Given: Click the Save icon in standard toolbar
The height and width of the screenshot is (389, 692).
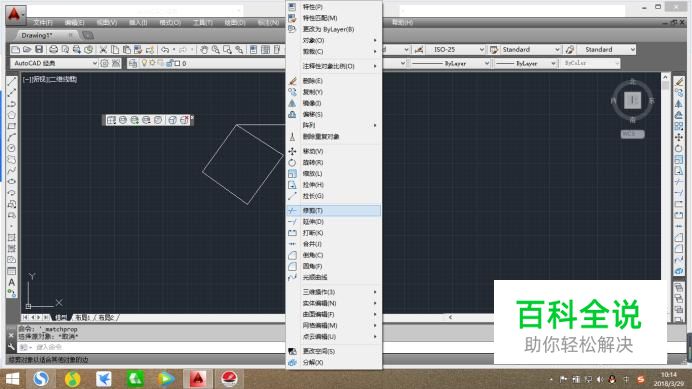Looking at the screenshot, I should click(39, 49).
